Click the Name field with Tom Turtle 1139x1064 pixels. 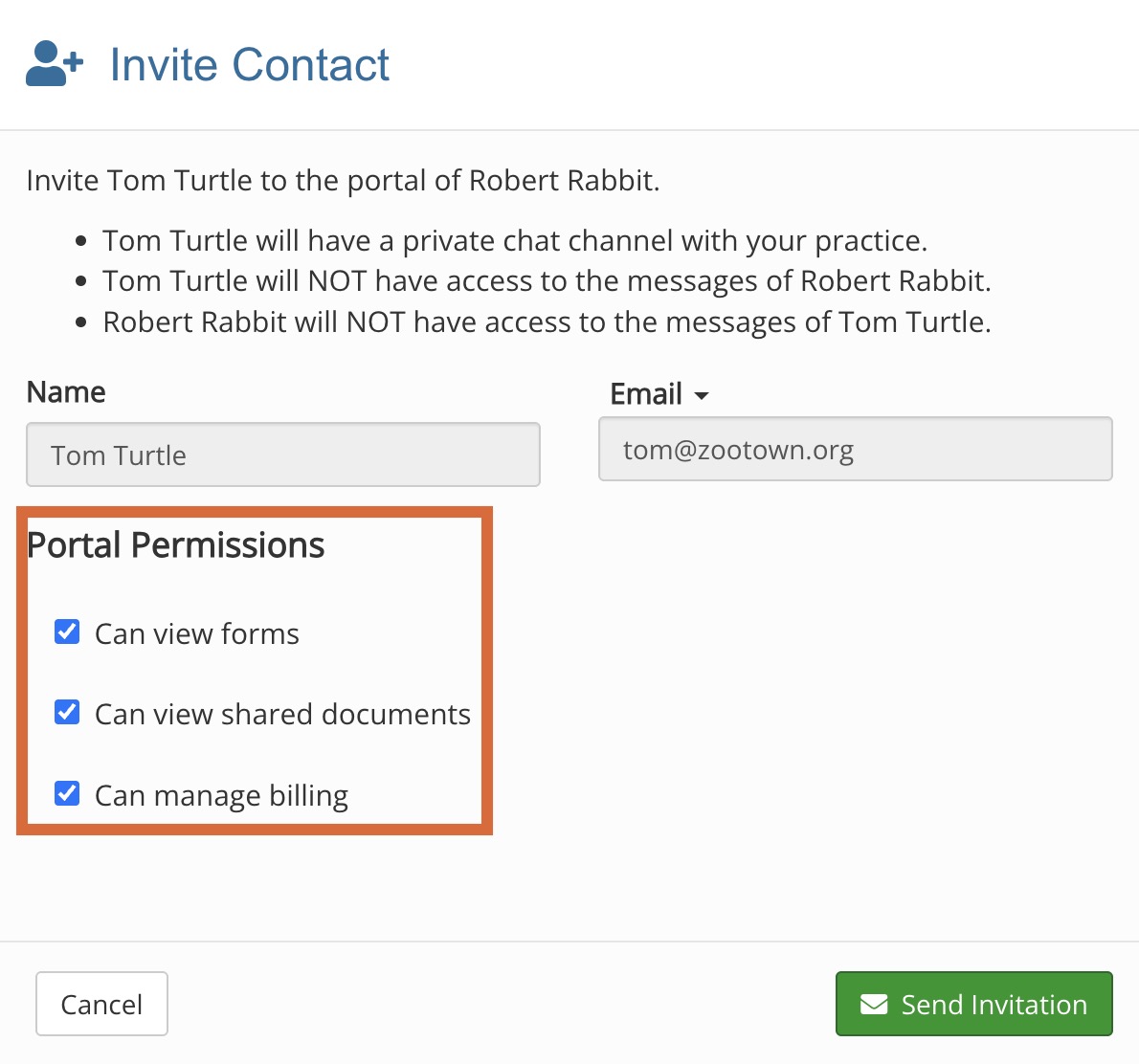click(x=282, y=454)
